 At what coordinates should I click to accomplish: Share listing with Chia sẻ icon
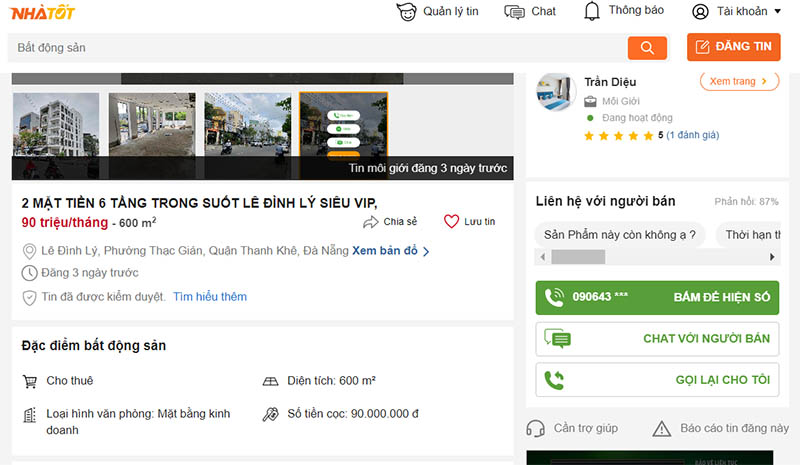(390, 222)
